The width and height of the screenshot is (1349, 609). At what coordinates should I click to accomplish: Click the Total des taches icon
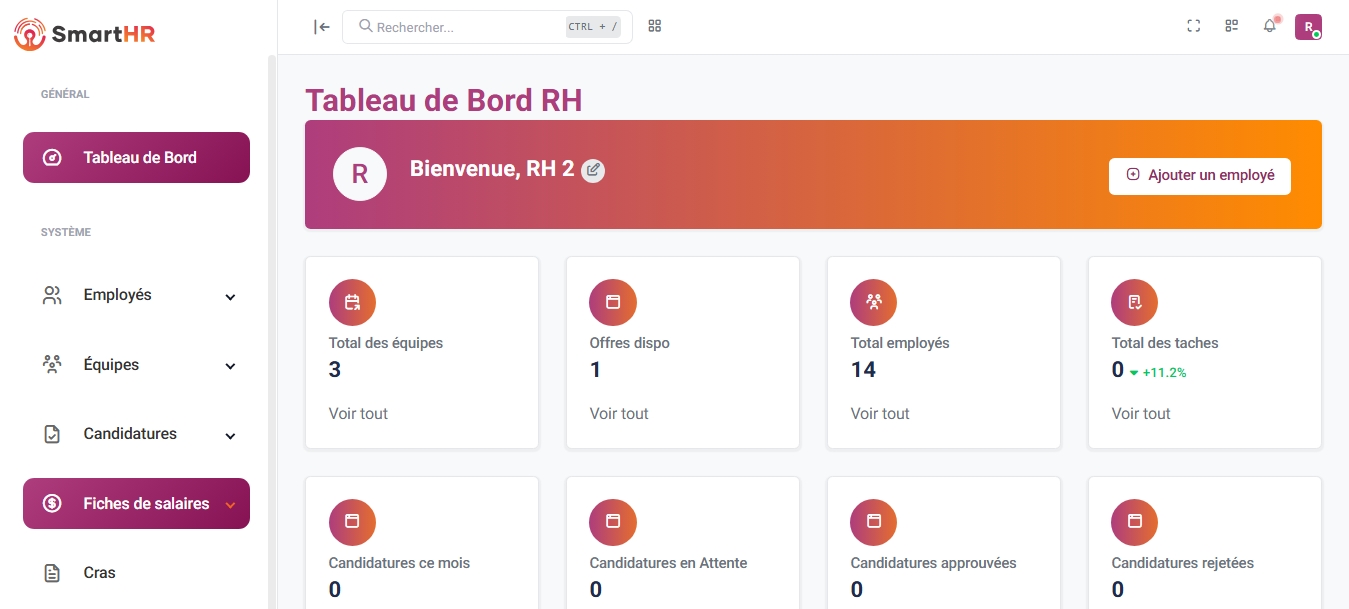click(x=1134, y=301)
